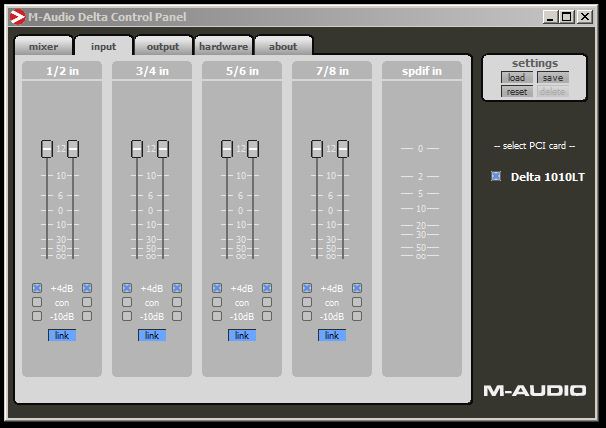Enable right -10dB checkbox in 7/8 in

(x=357, y=316)
